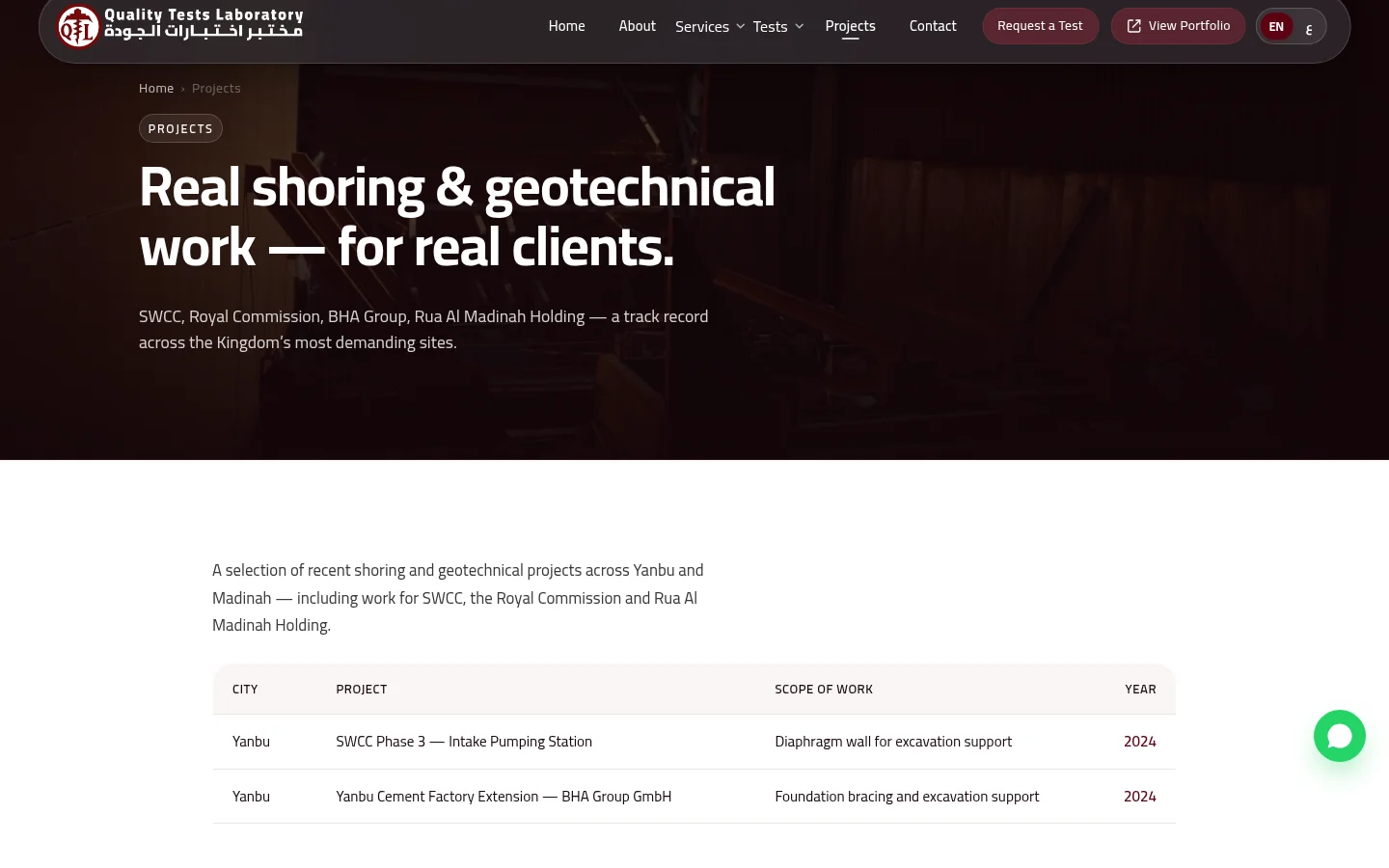Click the Quality Tests Laboratory logo
1389x868 pixels.
click(x=179, y=26)
